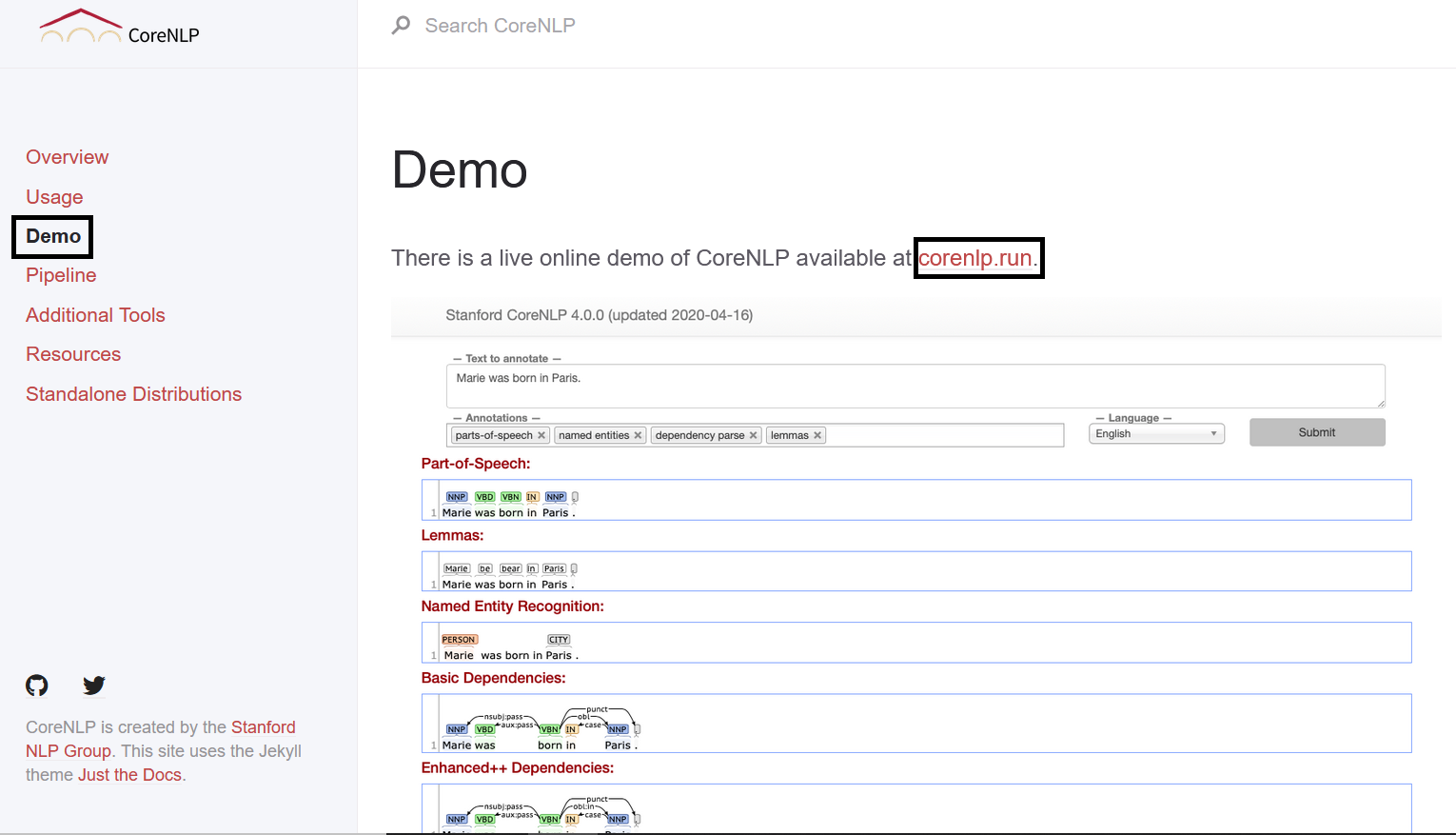This screenshot has width=1456, height=835.
Task: Remove the parts-of-speech annotation chip
Action: (x=541, y=435)
